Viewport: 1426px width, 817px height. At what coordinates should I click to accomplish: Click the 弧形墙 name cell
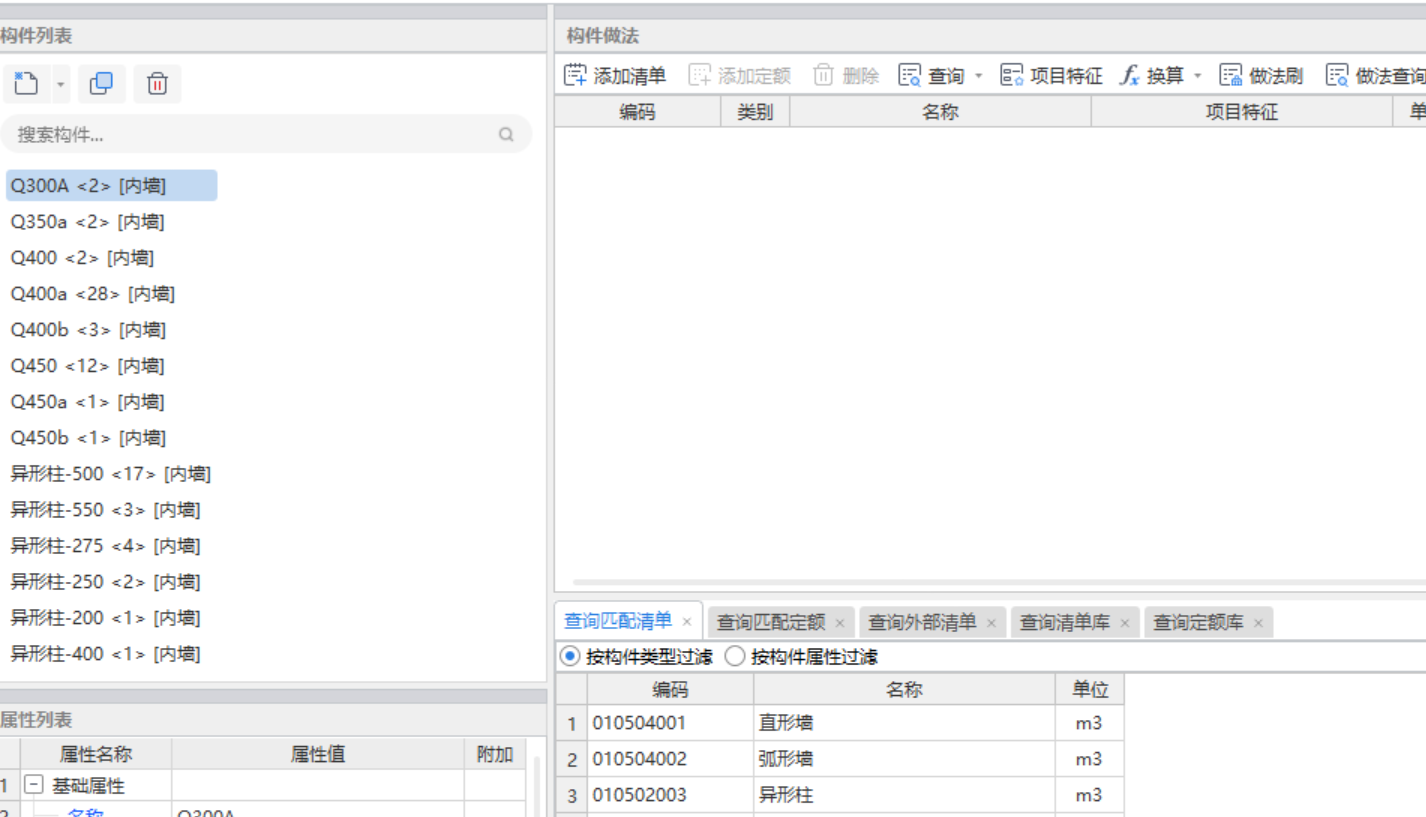pos(904,759)
